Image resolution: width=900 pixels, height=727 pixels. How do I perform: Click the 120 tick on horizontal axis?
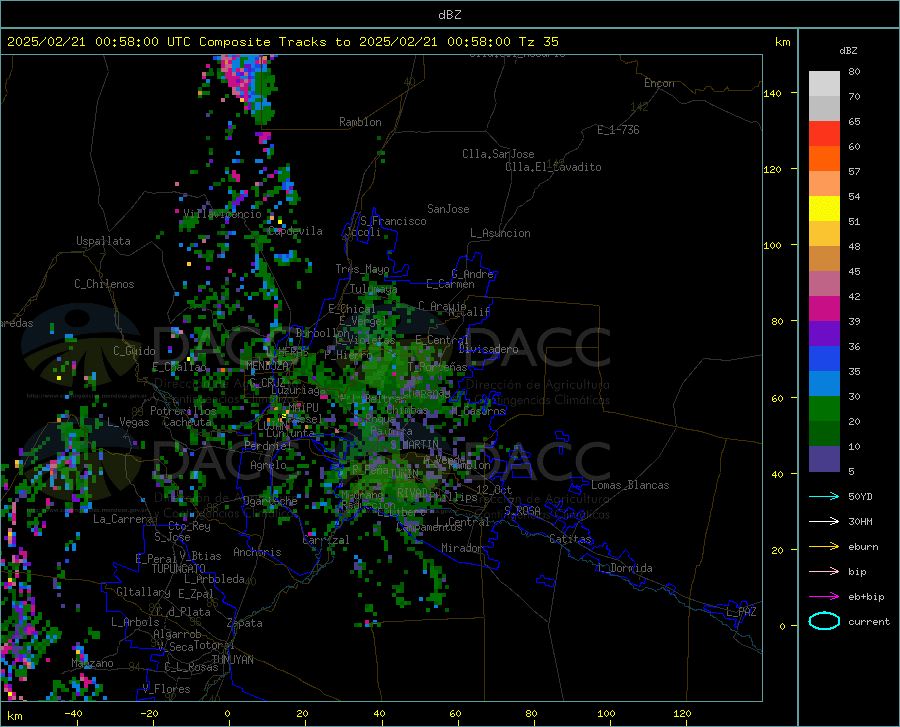click(682, 714)
